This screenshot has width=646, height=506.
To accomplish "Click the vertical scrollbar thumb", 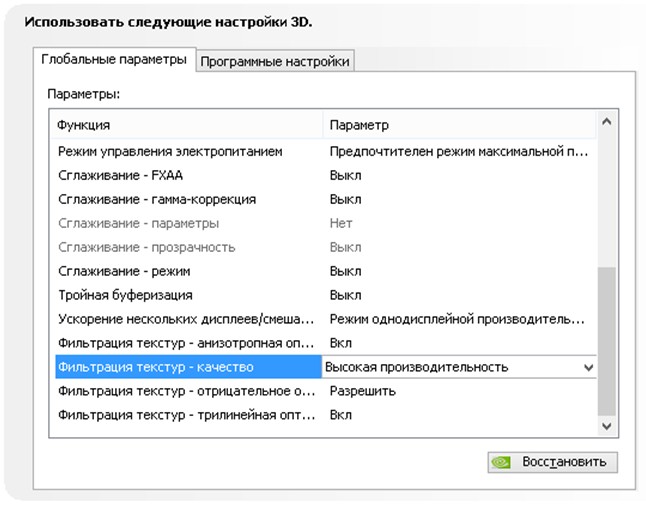I will (x=606, y=340).
